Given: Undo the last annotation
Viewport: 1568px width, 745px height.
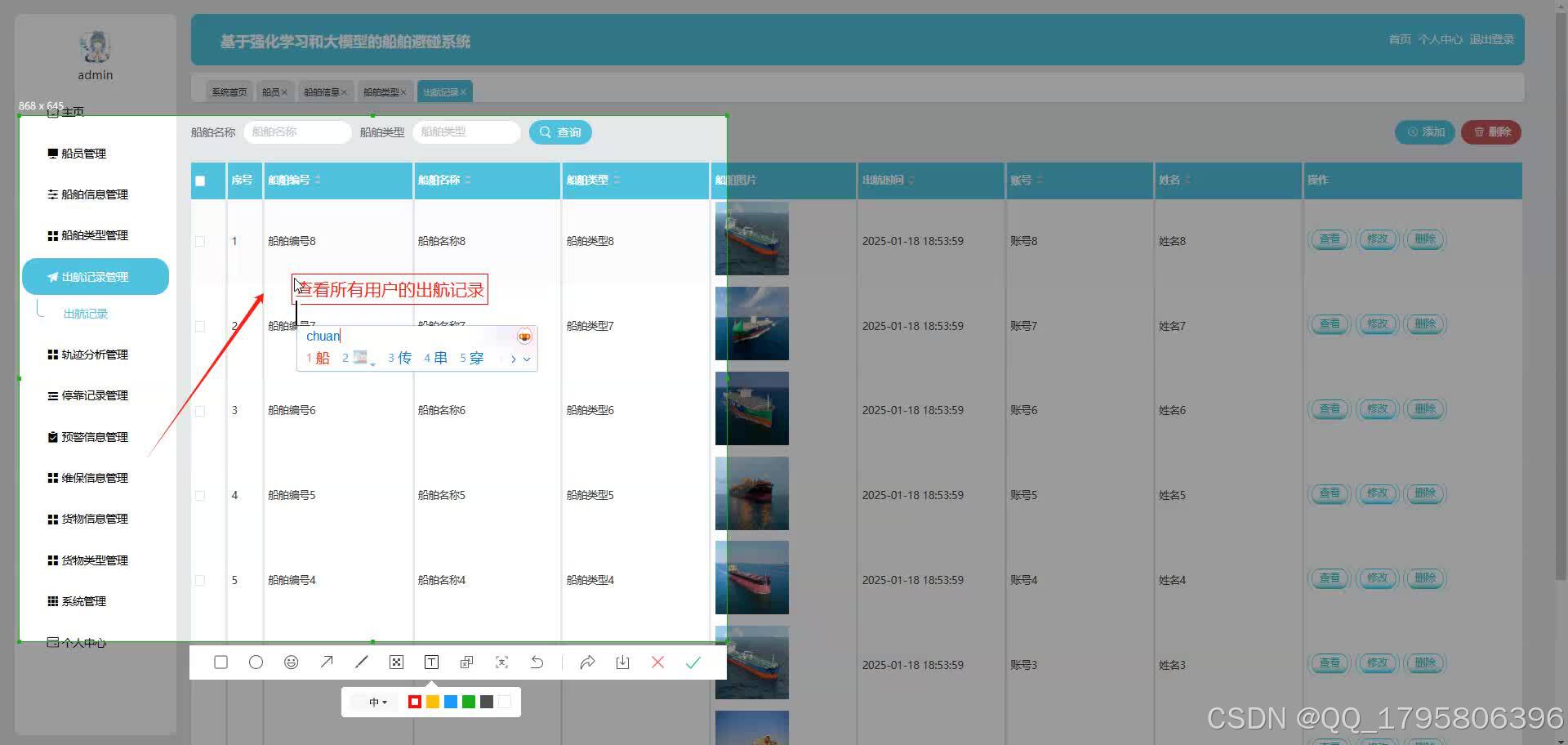Looking at the screenshot, I should [x=537, y=662].
